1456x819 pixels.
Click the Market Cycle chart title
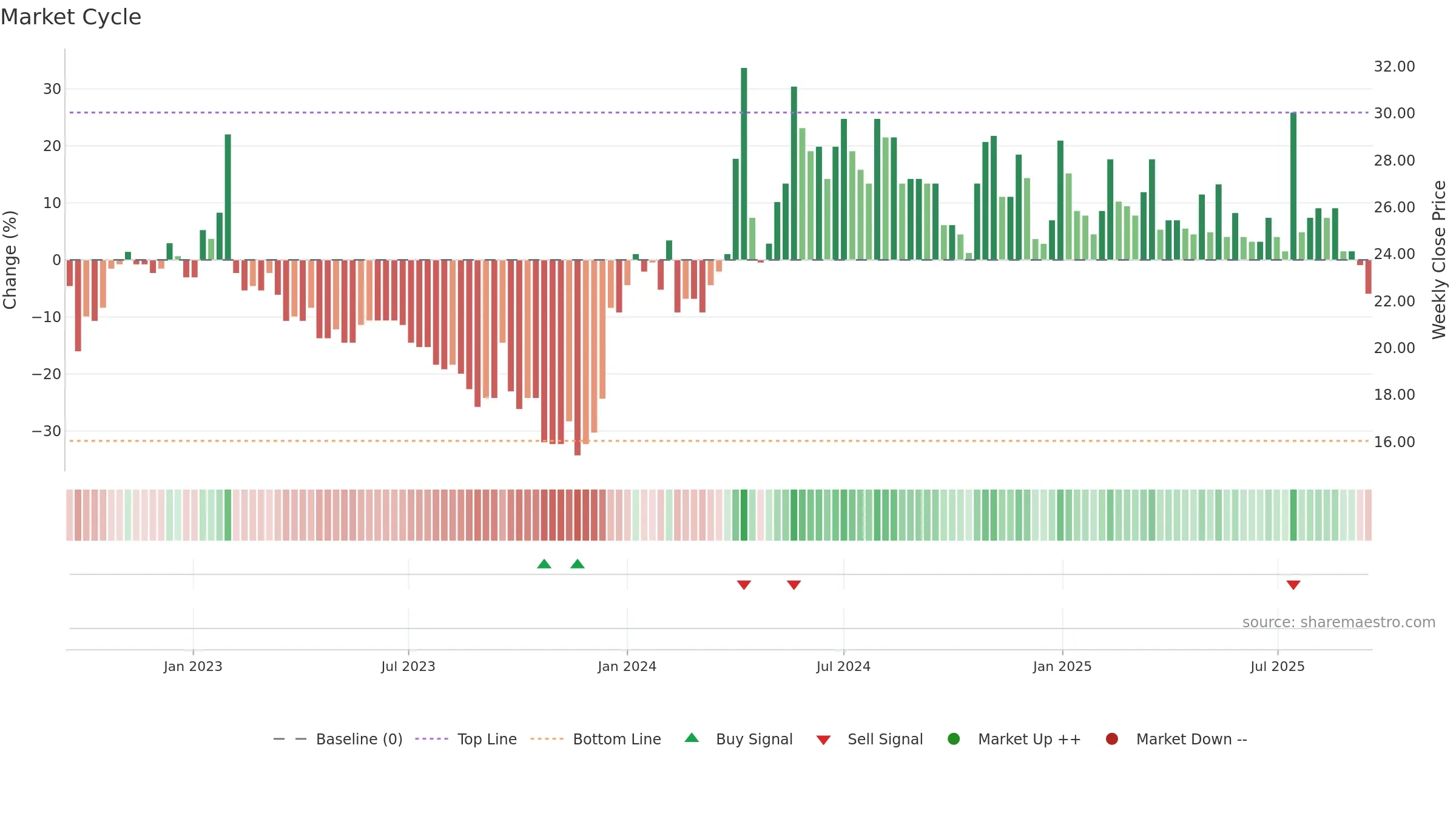[x=71, y=17]
